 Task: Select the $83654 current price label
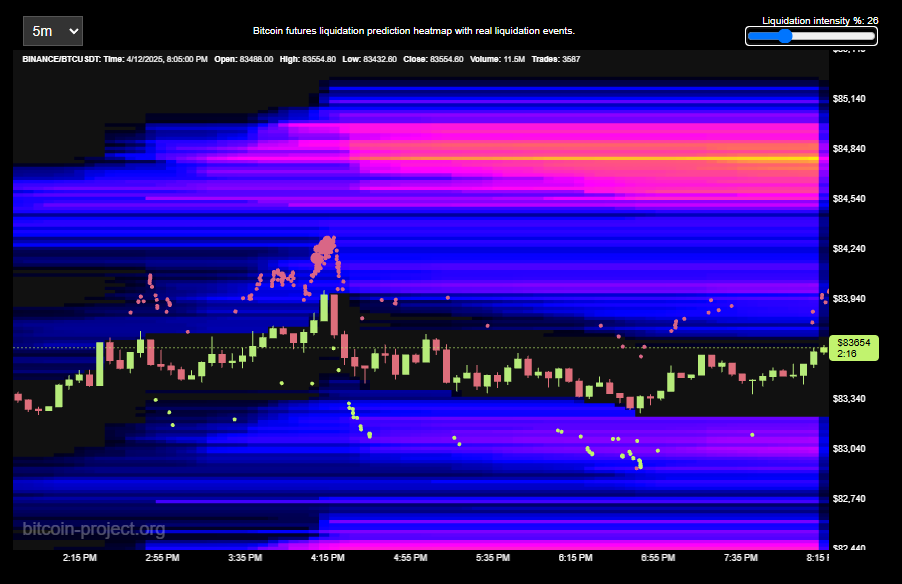[x=854, y=348]
